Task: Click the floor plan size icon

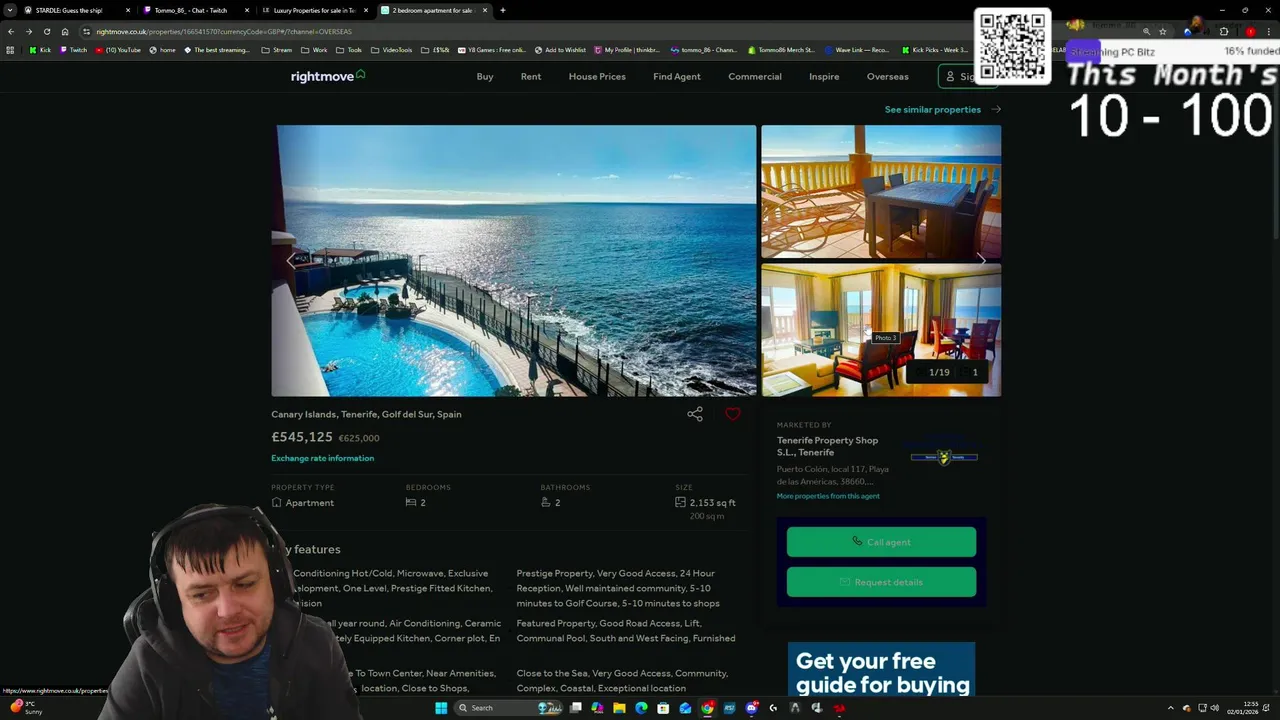Action: (681, 503)
